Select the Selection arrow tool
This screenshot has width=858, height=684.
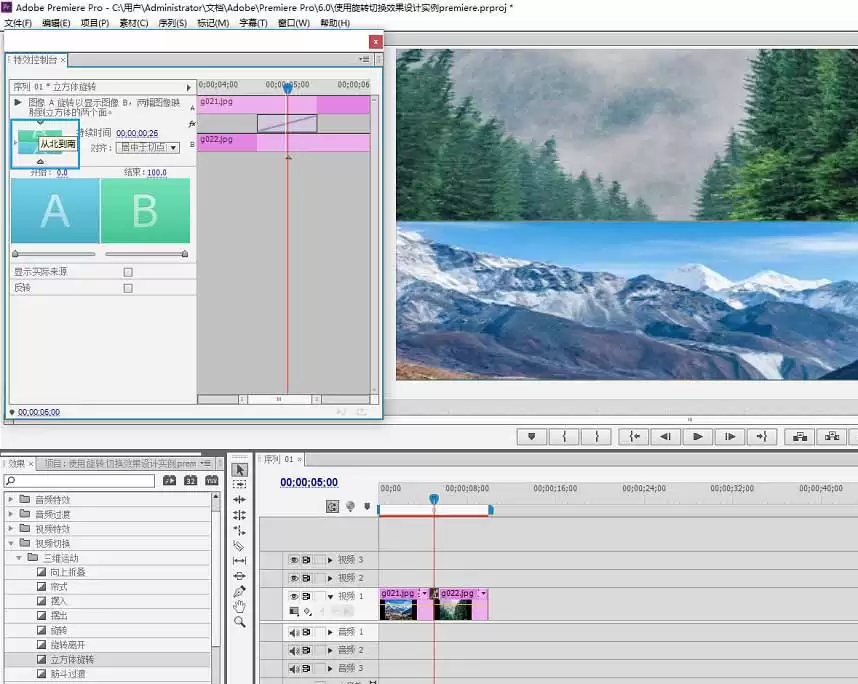240,470
